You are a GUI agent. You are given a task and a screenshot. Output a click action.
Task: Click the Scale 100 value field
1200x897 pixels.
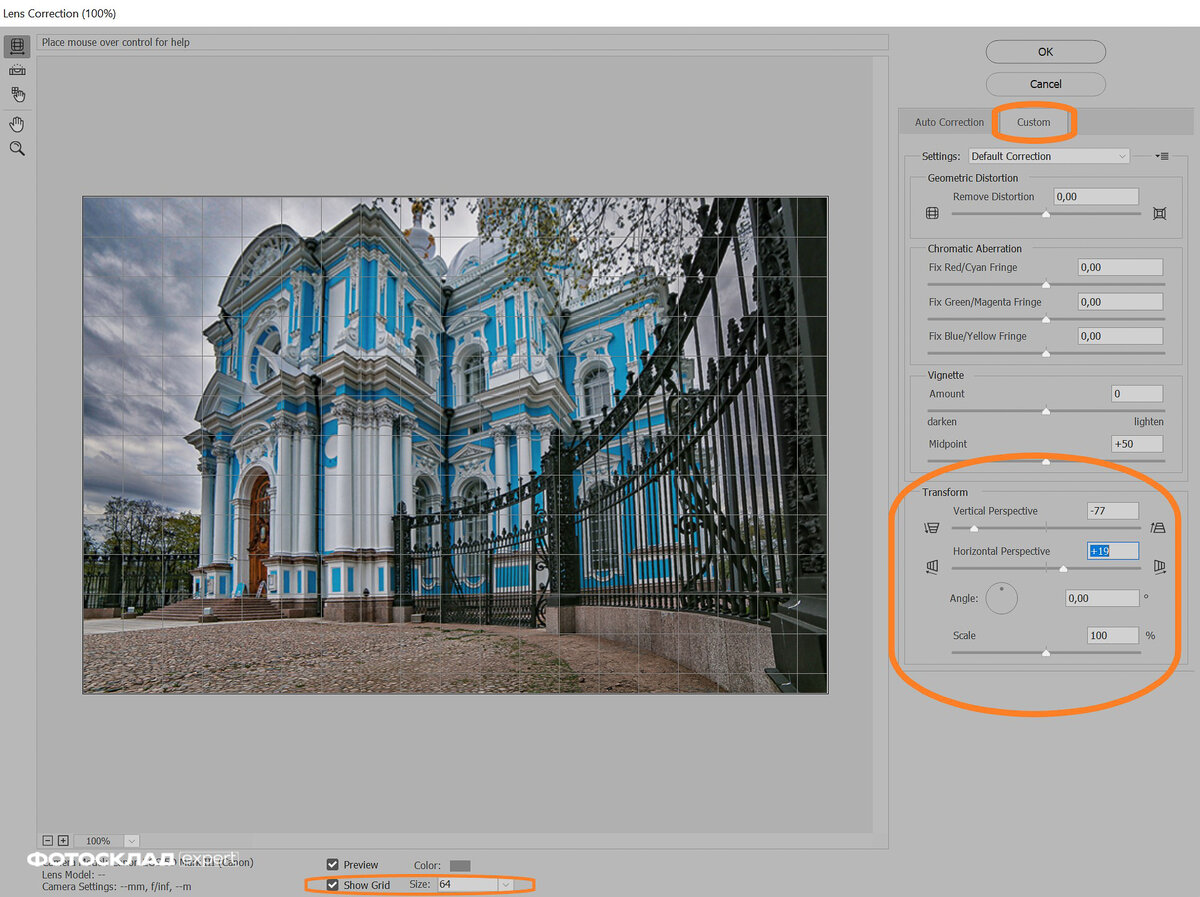point(1113,635)
